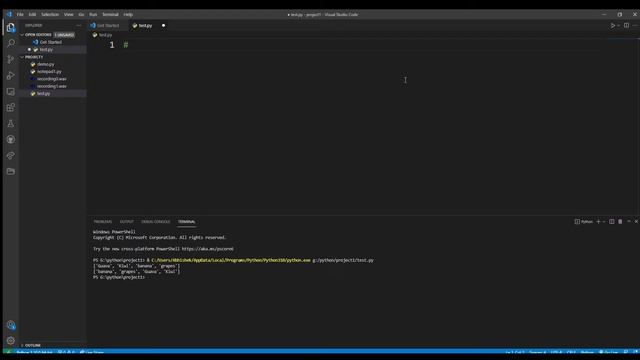Open the Remote Explorer view
Screen dimensions: 640x360
click(x=11, y=91)
